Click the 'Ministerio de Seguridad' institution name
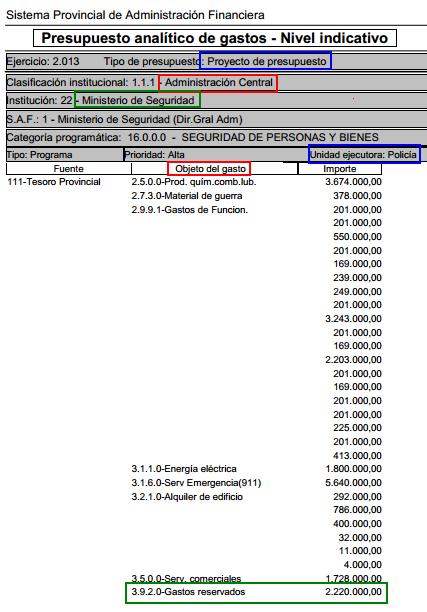 (x=138, y=100)
